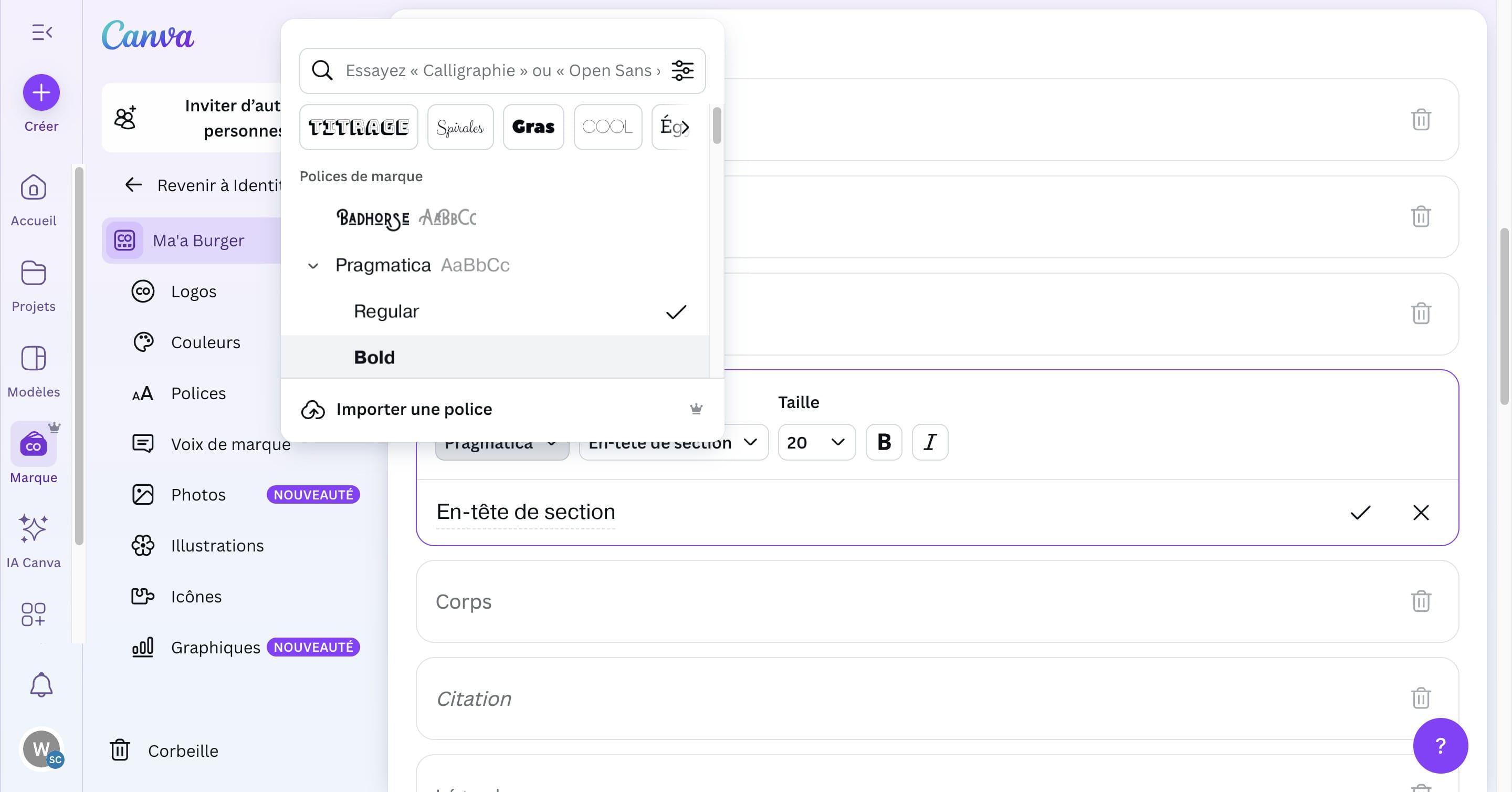Open the notifications bell

(x=41, y=684)
